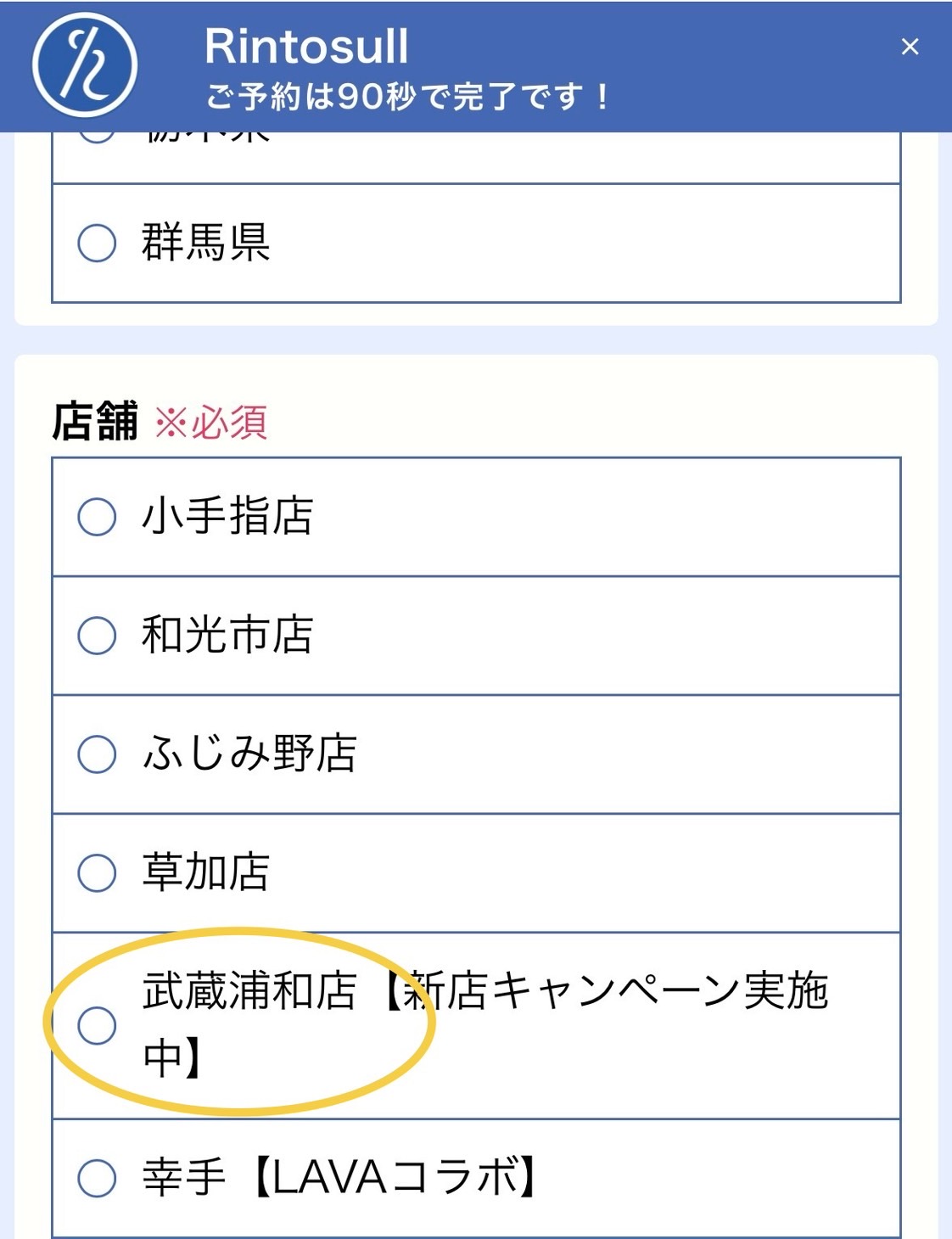Choose the 武蔵浦和店 radio circle
The image size is (952, 1239).
point(97,1025)
